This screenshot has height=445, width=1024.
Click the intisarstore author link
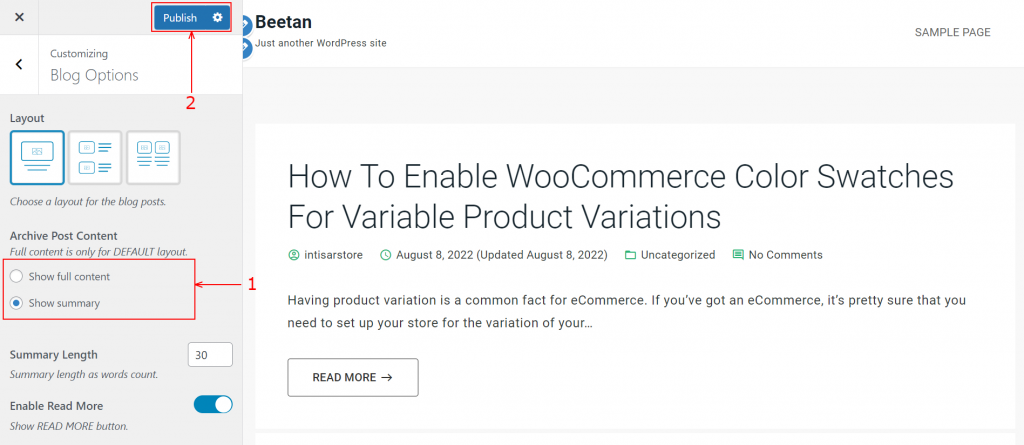tap(334, 255)
